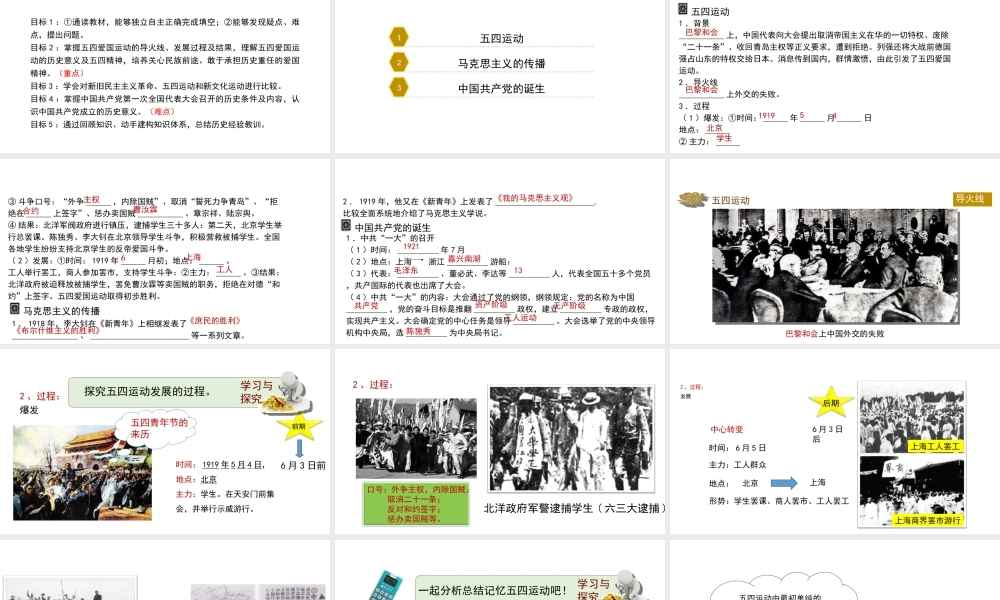Open the 巴黎和会 conference photograph
The width and height of the screenshot is (1000, 600).
835,266
